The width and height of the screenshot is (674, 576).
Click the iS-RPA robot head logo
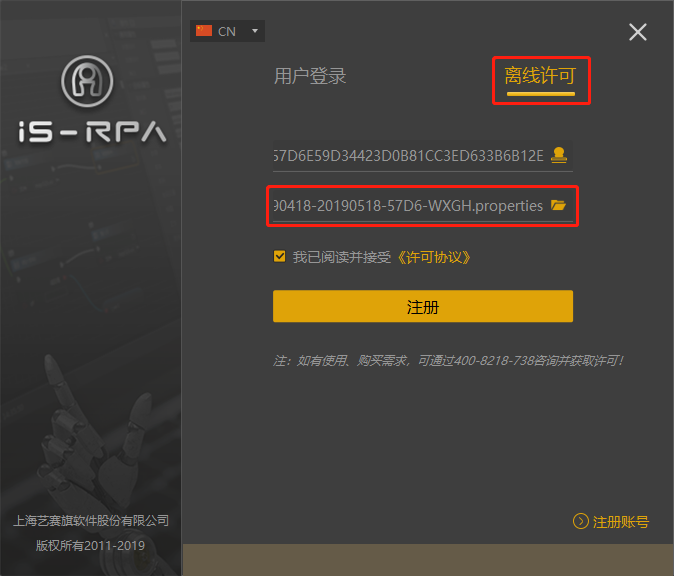pos(91,84)
